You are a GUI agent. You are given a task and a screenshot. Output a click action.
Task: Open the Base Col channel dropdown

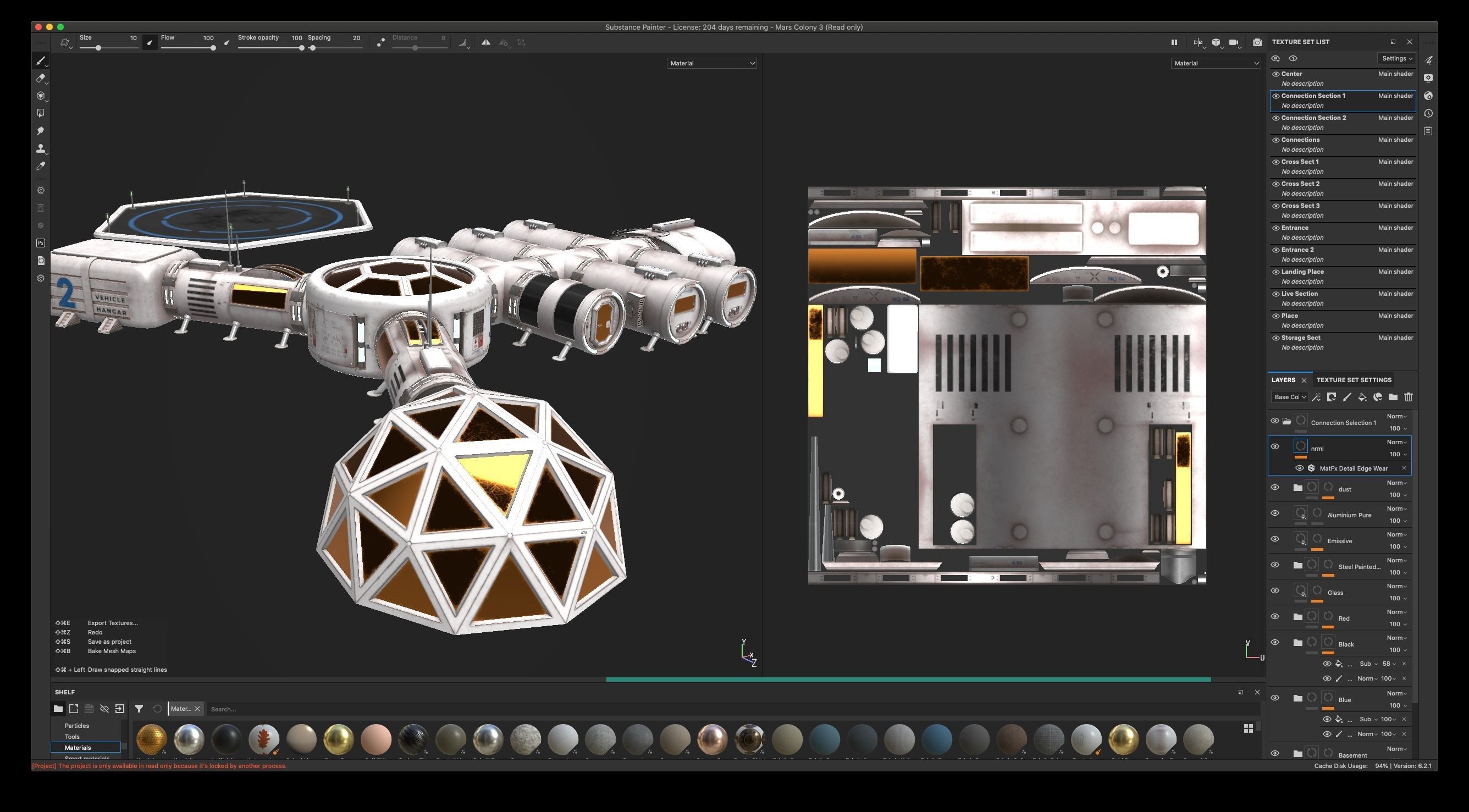pyautogui.click(x=1290, y=397)
